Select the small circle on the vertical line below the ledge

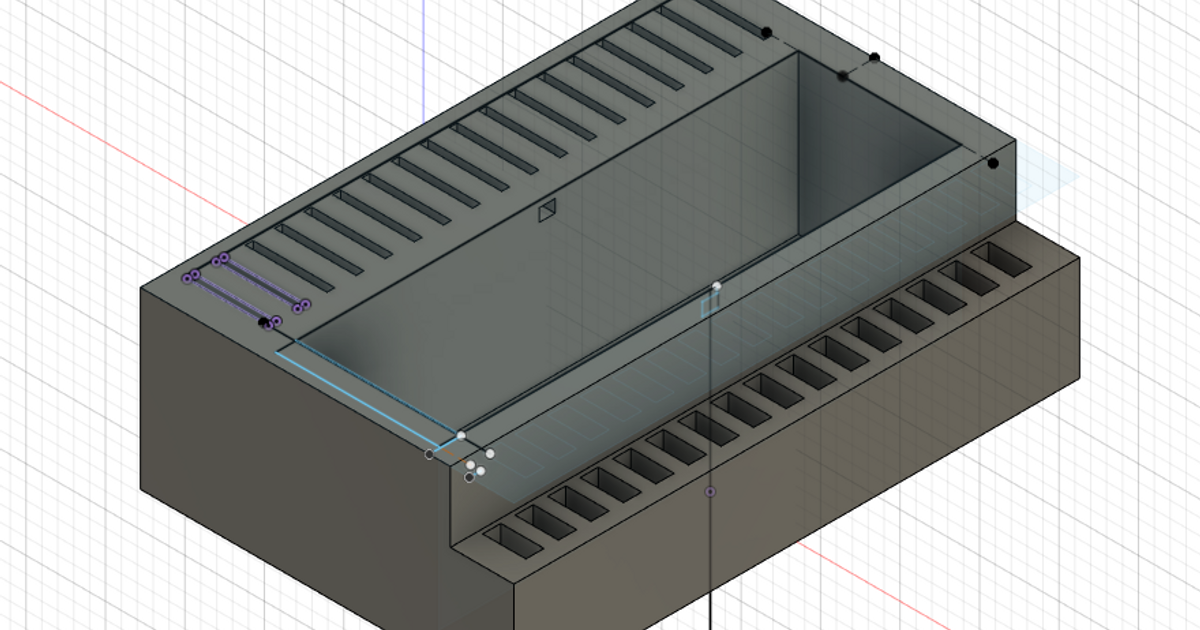710,492
